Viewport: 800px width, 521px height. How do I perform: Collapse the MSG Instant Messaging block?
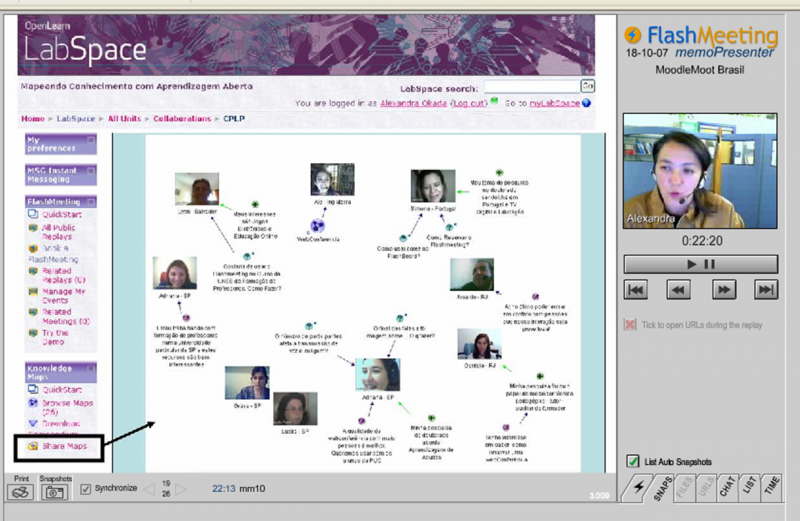point(91,171)
